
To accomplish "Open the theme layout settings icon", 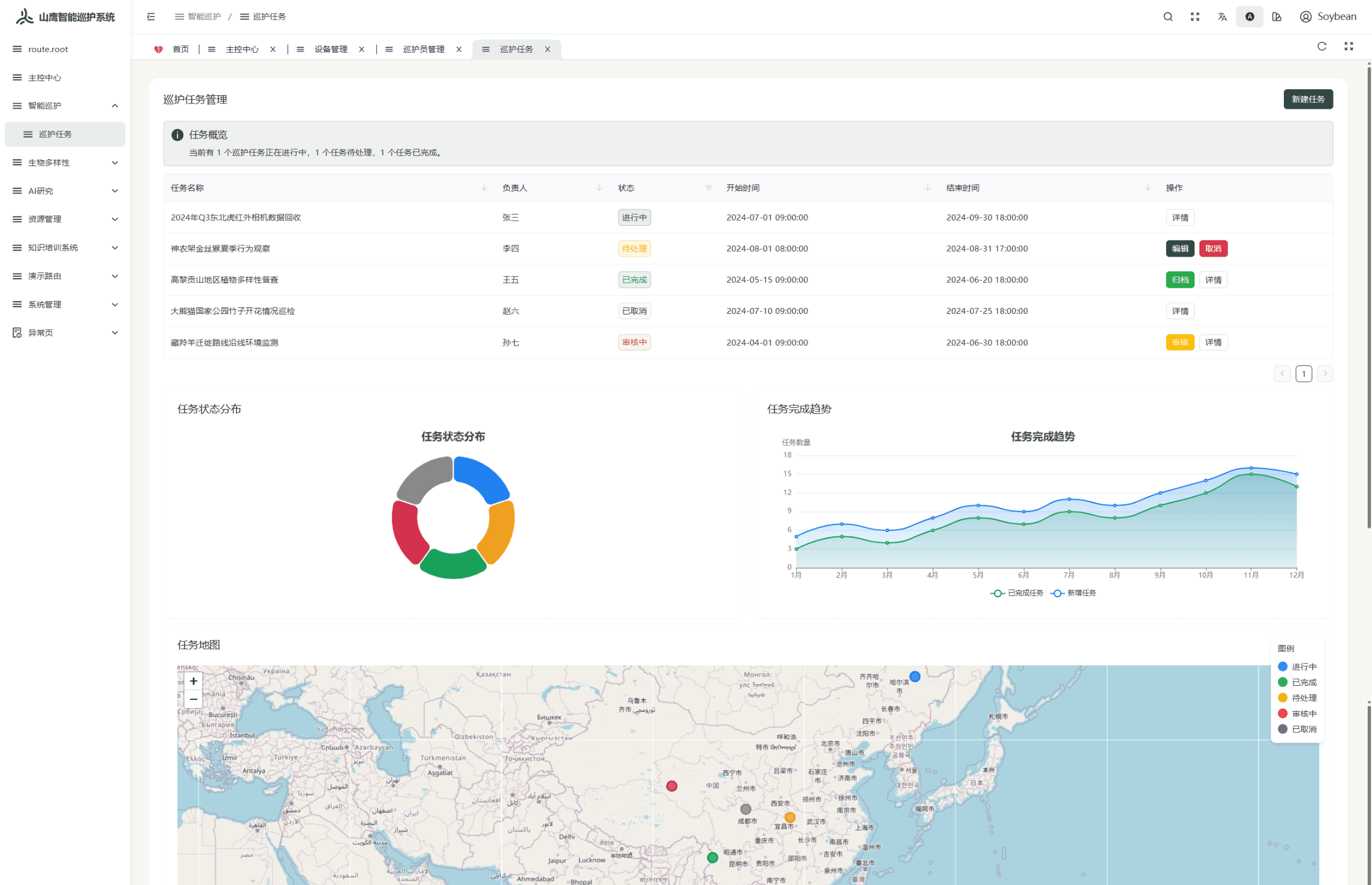I will (x=1276, y=17).
